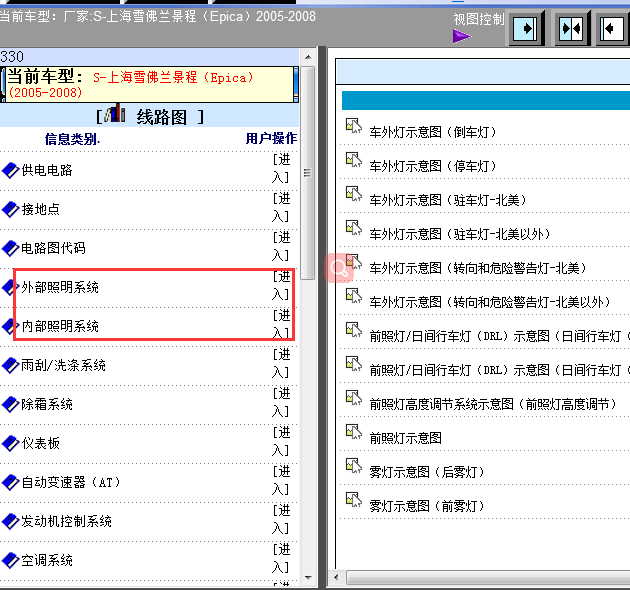Click [进入] for 除霜系统
This screenshot has height=590, width=630.
(x=281, y=402)
